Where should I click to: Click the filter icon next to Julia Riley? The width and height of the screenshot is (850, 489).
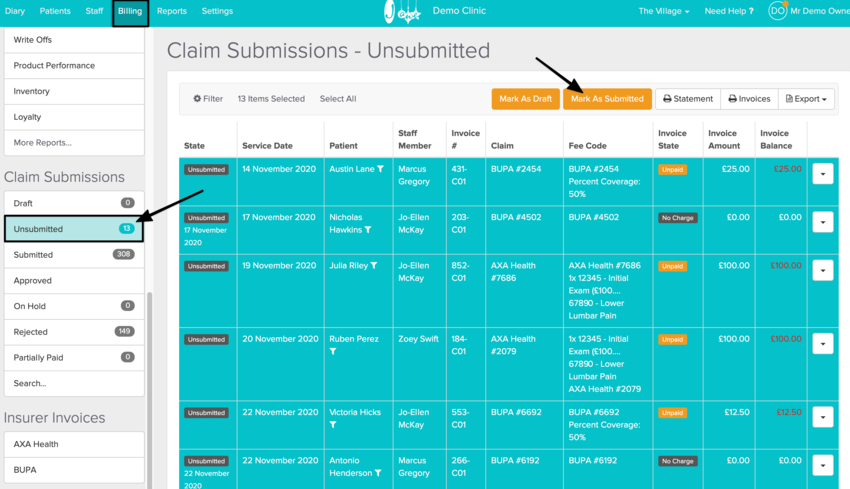click(374, 266)
